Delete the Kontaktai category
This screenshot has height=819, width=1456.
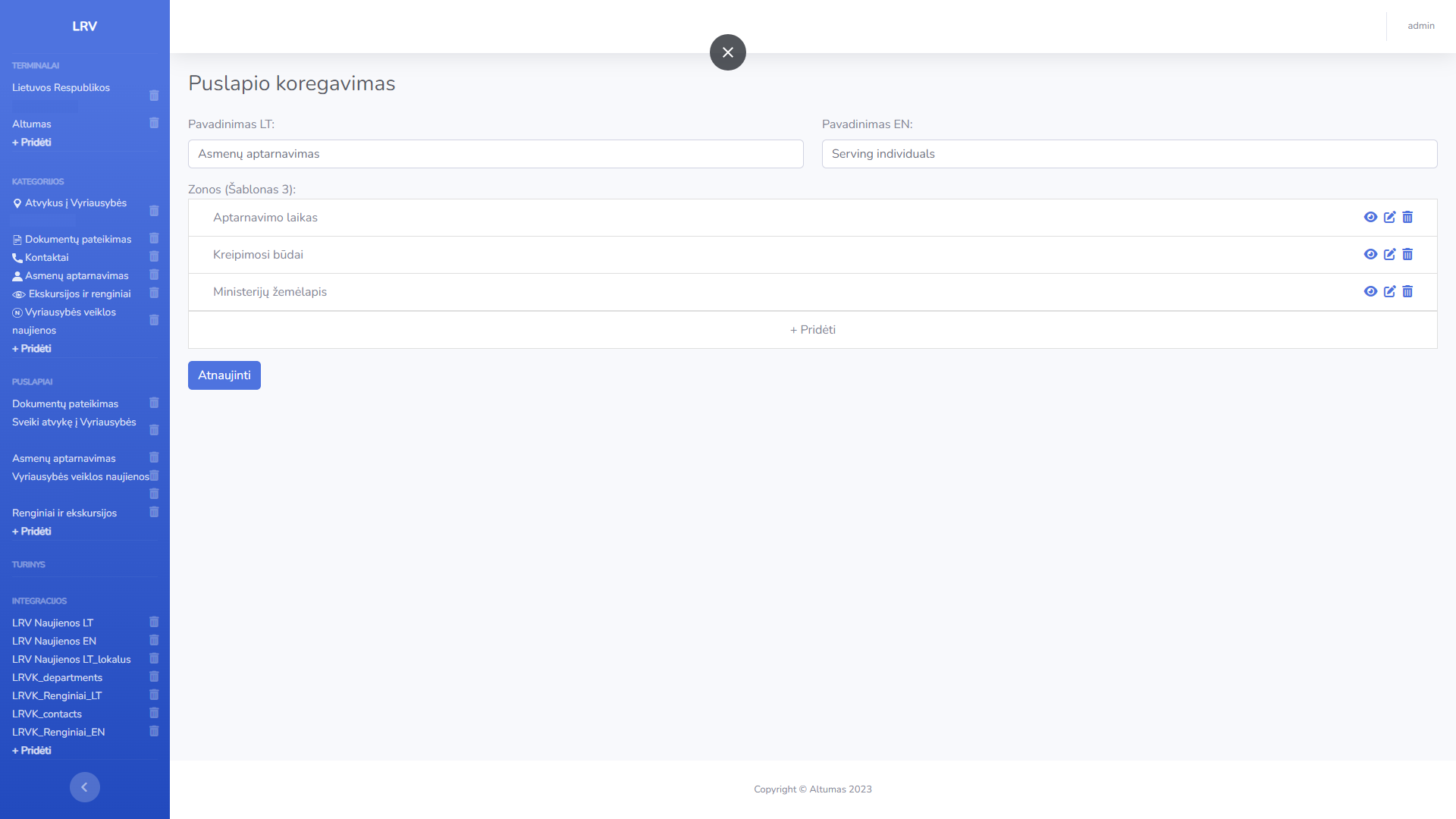tap(154, 257)
